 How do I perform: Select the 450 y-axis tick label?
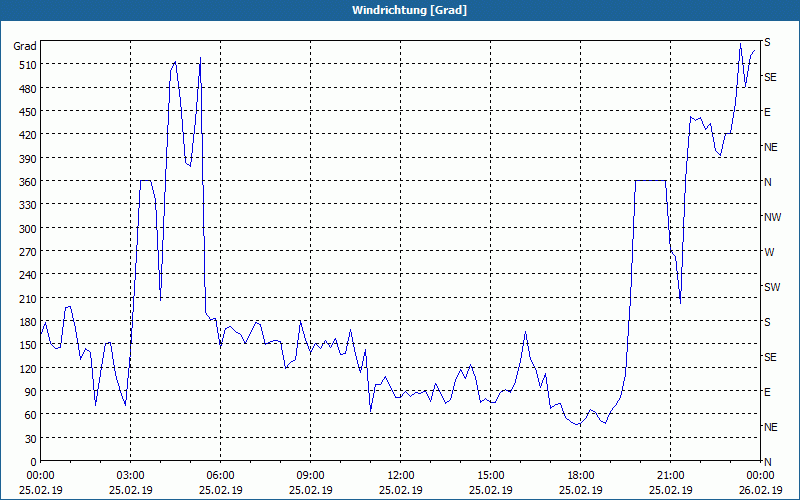coord(28,112)
